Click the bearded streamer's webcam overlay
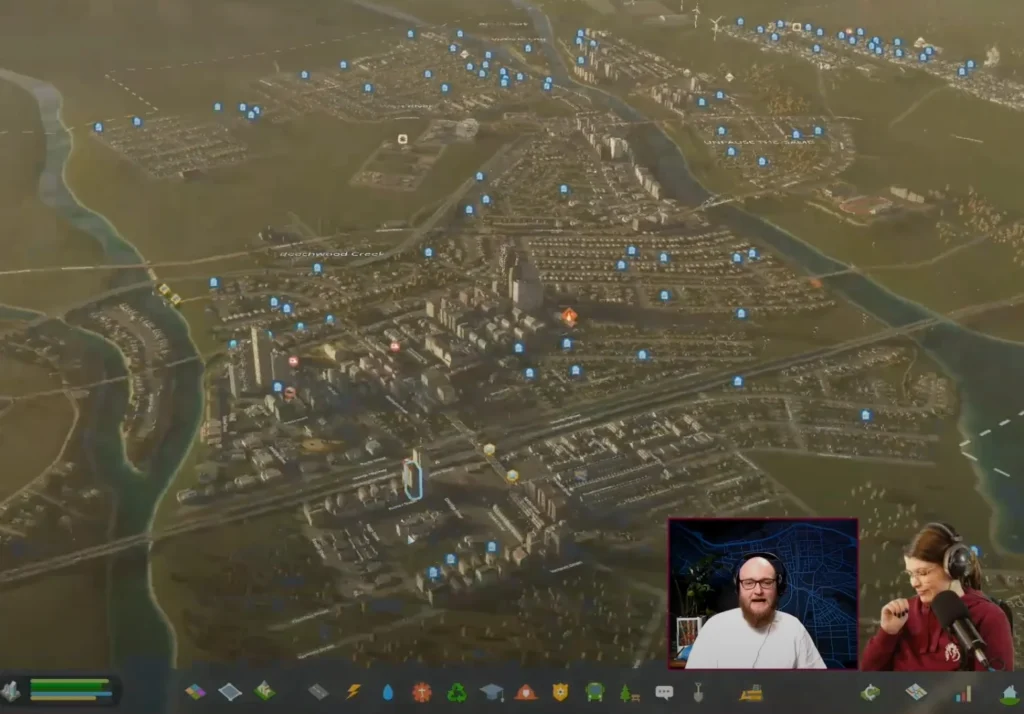Viewport: 1024px width, 714px height. pyautogui.click(x=763, y=594)
